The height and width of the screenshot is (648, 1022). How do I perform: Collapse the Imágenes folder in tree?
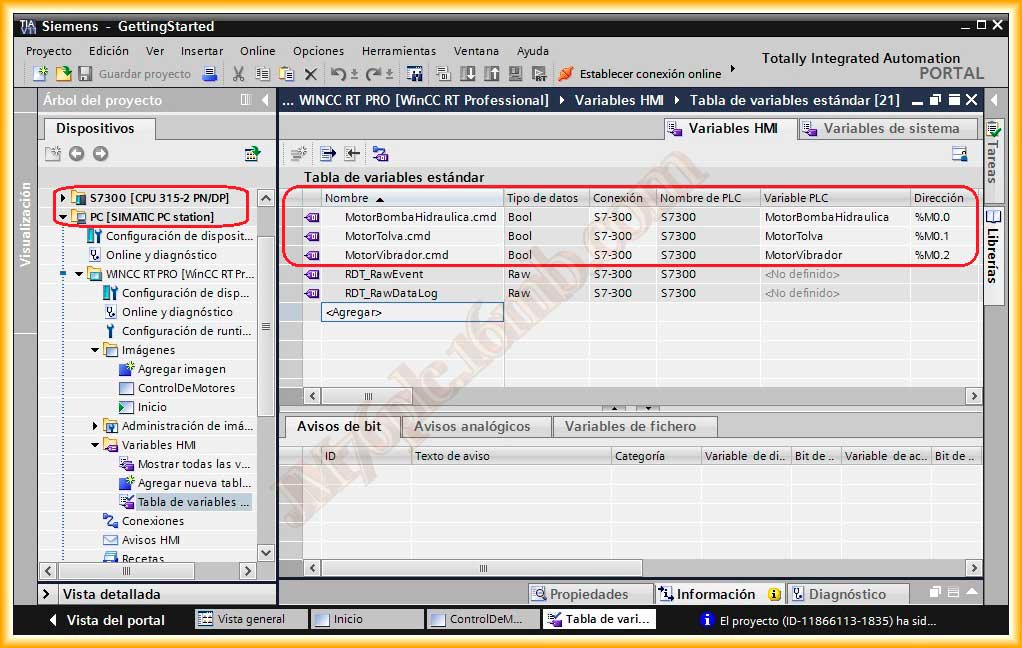pos(96,350)
